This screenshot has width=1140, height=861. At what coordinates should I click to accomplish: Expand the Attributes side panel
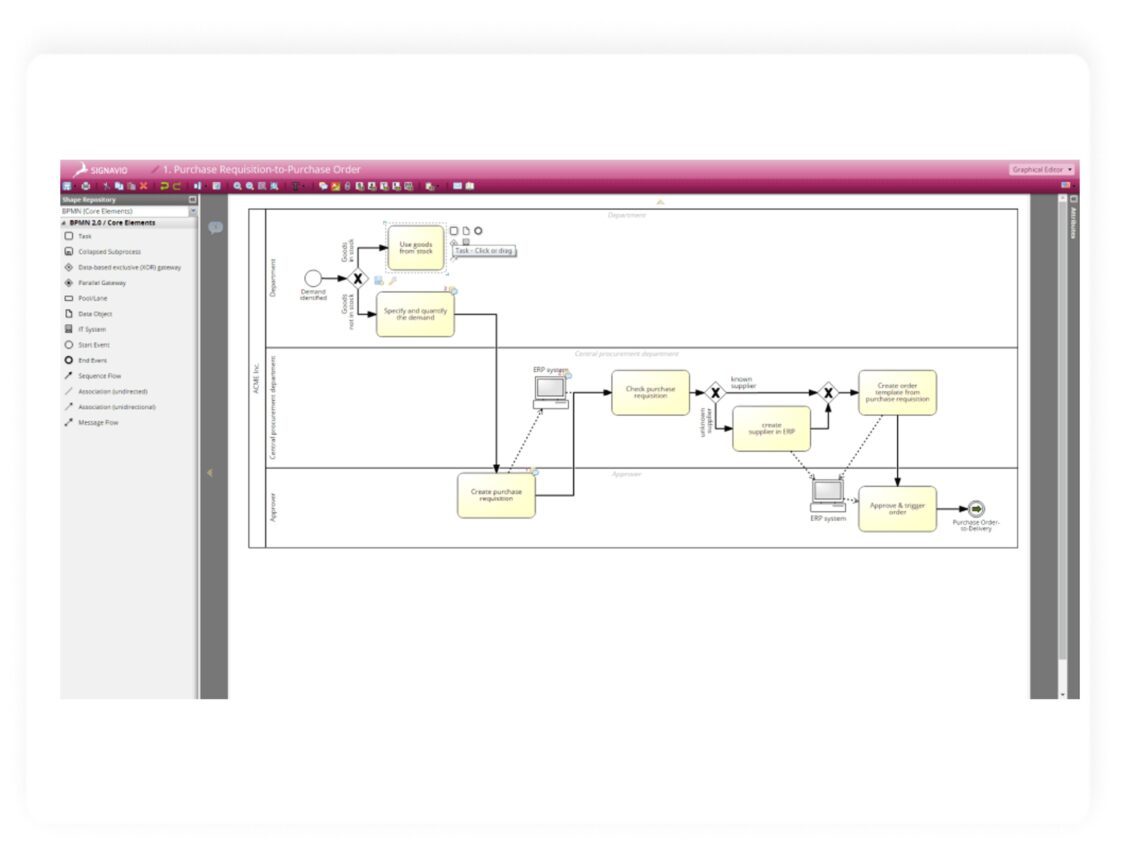1073,199
